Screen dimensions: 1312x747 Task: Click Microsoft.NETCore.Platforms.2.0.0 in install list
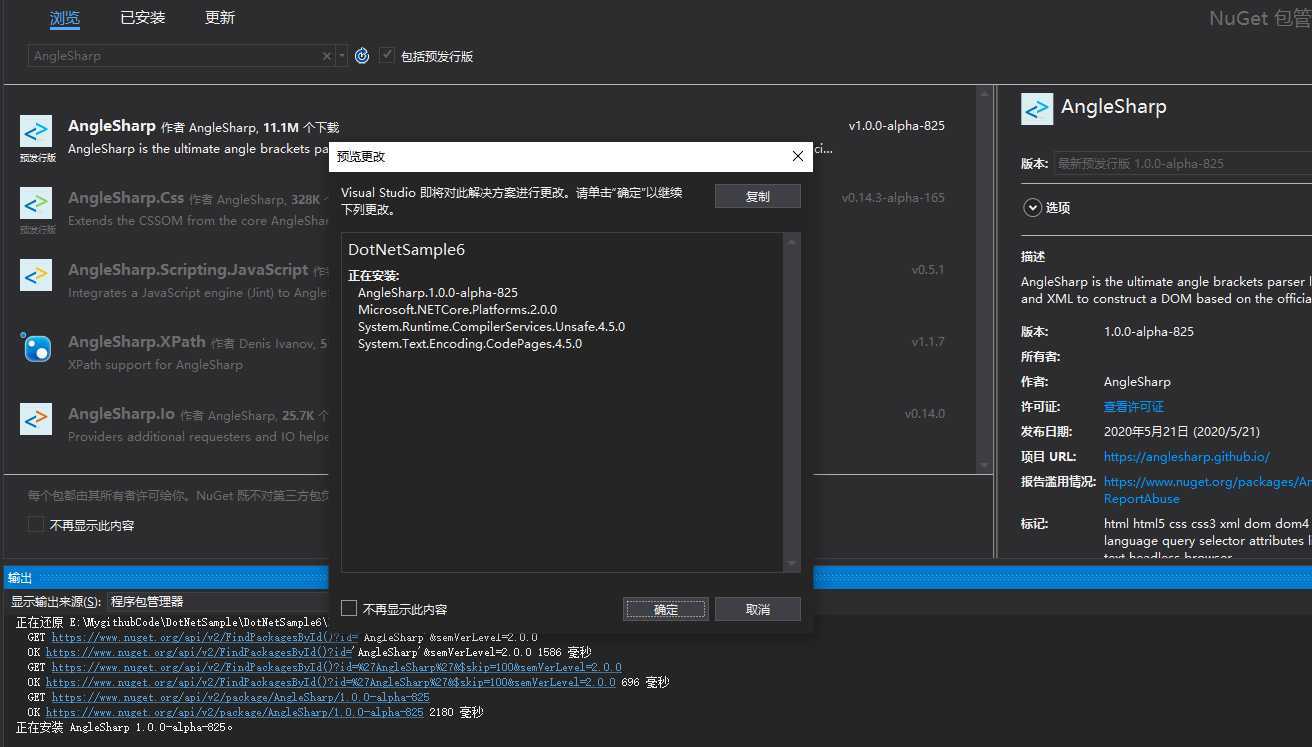coord(457,310)
